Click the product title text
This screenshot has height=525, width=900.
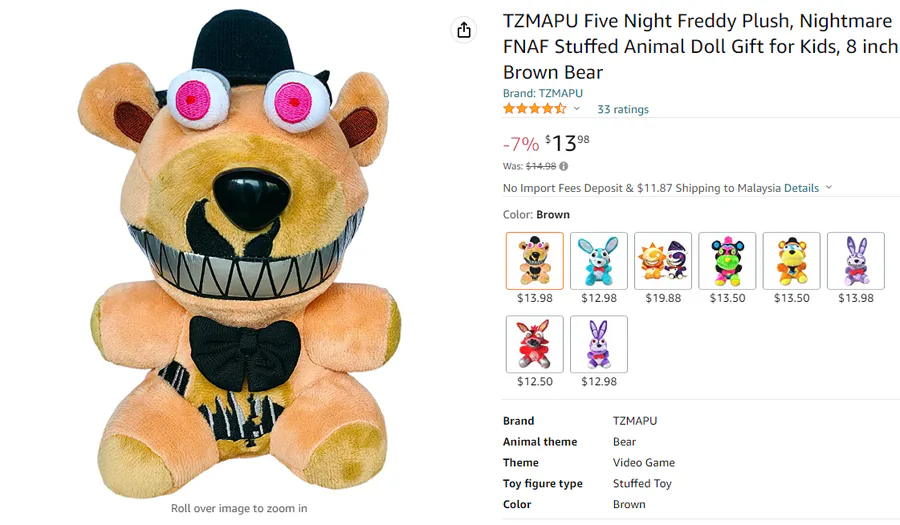coord(701,46)
